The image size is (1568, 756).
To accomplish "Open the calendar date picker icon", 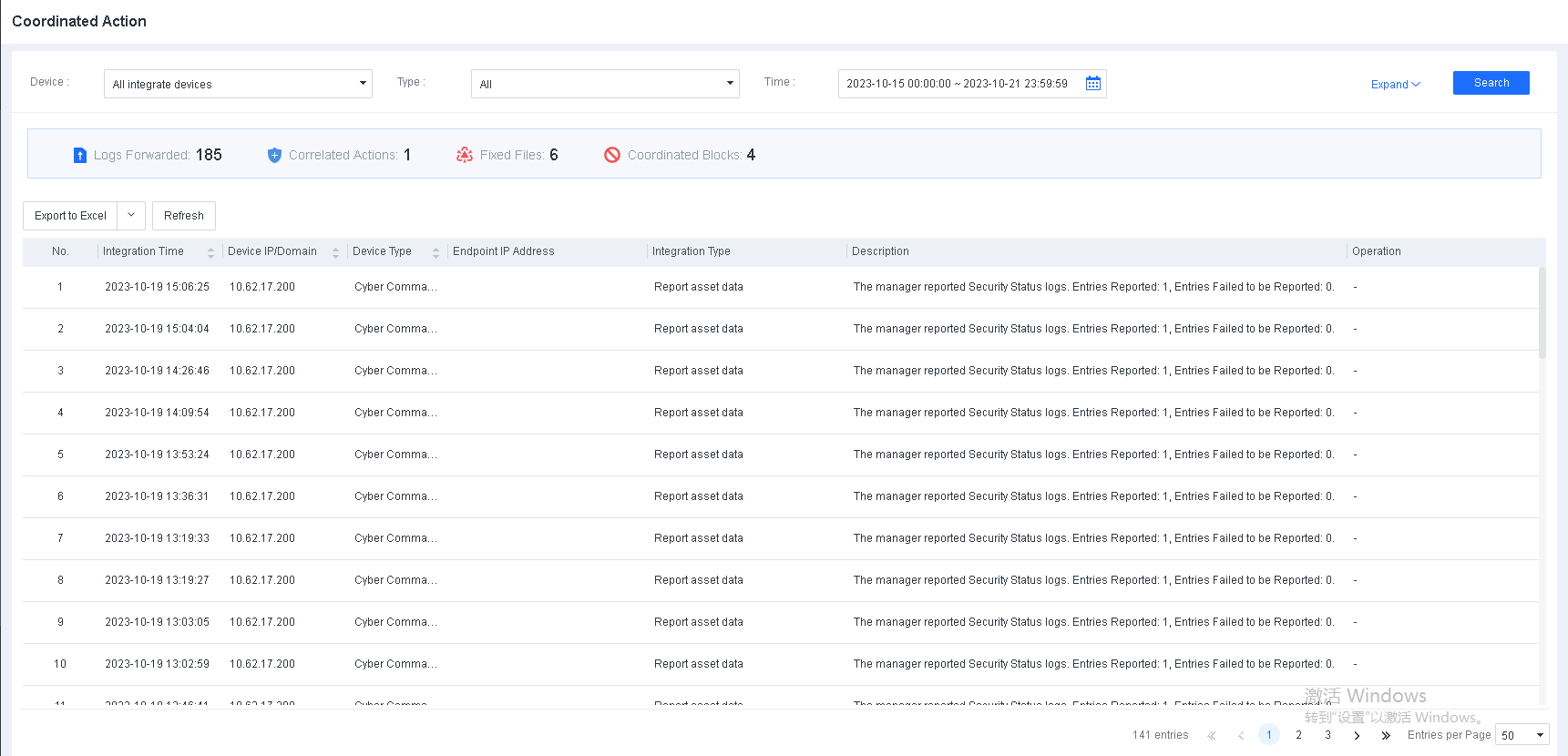I will (x=1092, y=84).
